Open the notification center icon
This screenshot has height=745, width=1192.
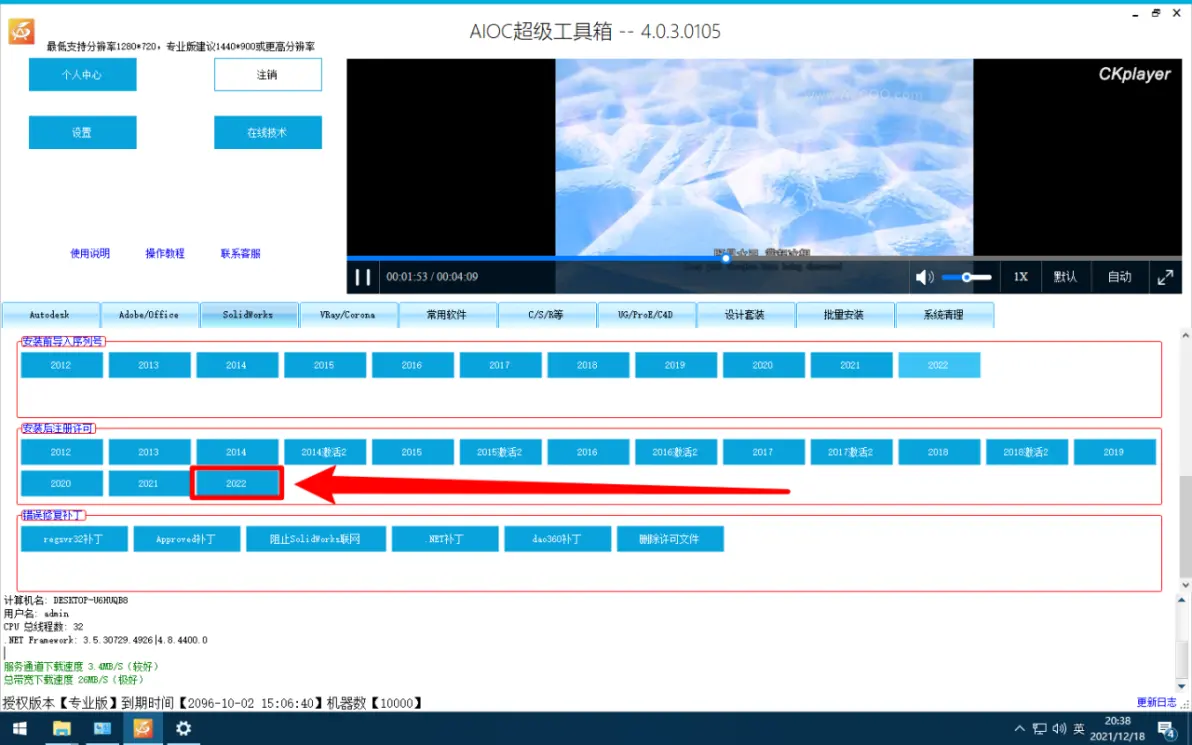[x=1167, y=730]
